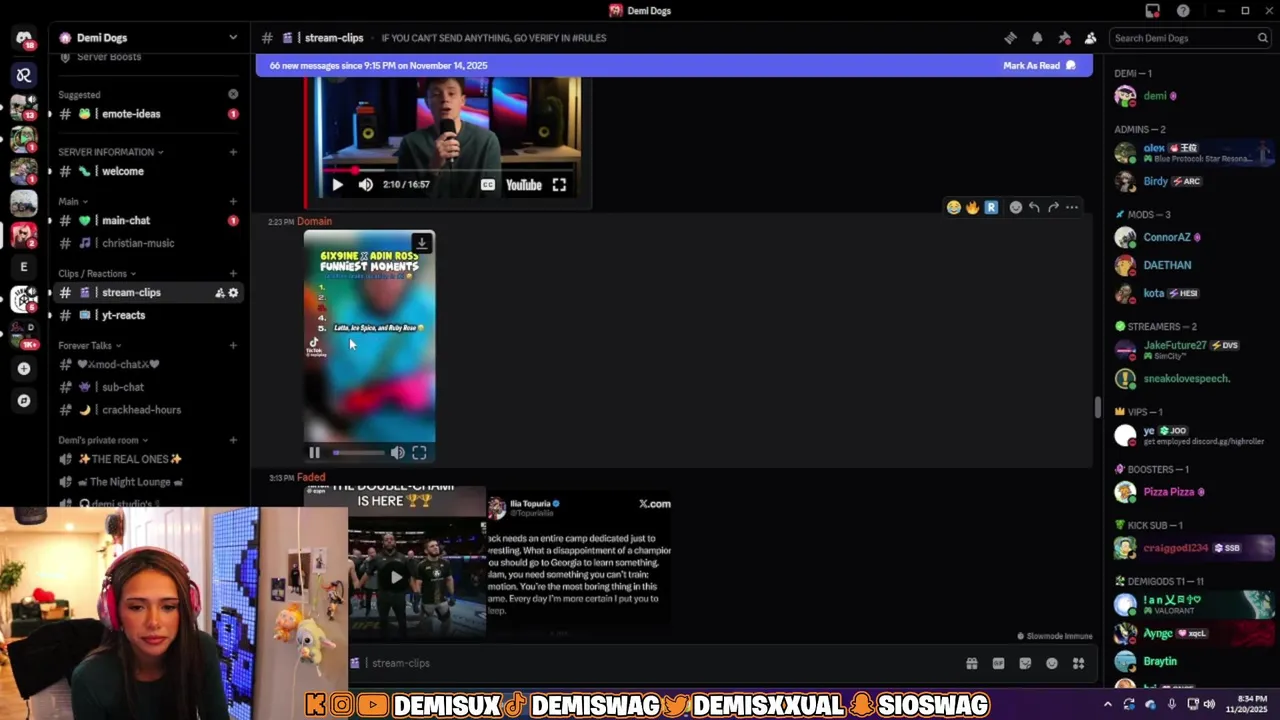The width and height of the screenshot is (1280, 720).
Task: Create invite for stream-clips channel
Action: [219, 293]
